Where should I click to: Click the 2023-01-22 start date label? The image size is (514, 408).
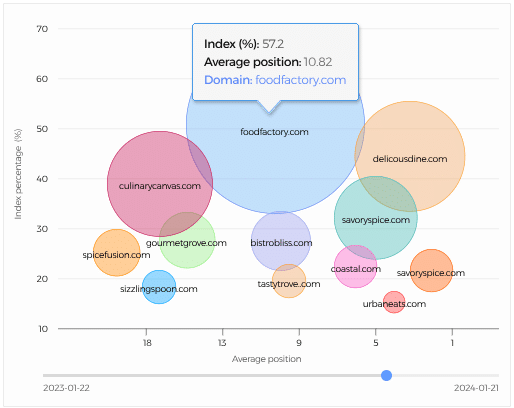click(66, 388)
